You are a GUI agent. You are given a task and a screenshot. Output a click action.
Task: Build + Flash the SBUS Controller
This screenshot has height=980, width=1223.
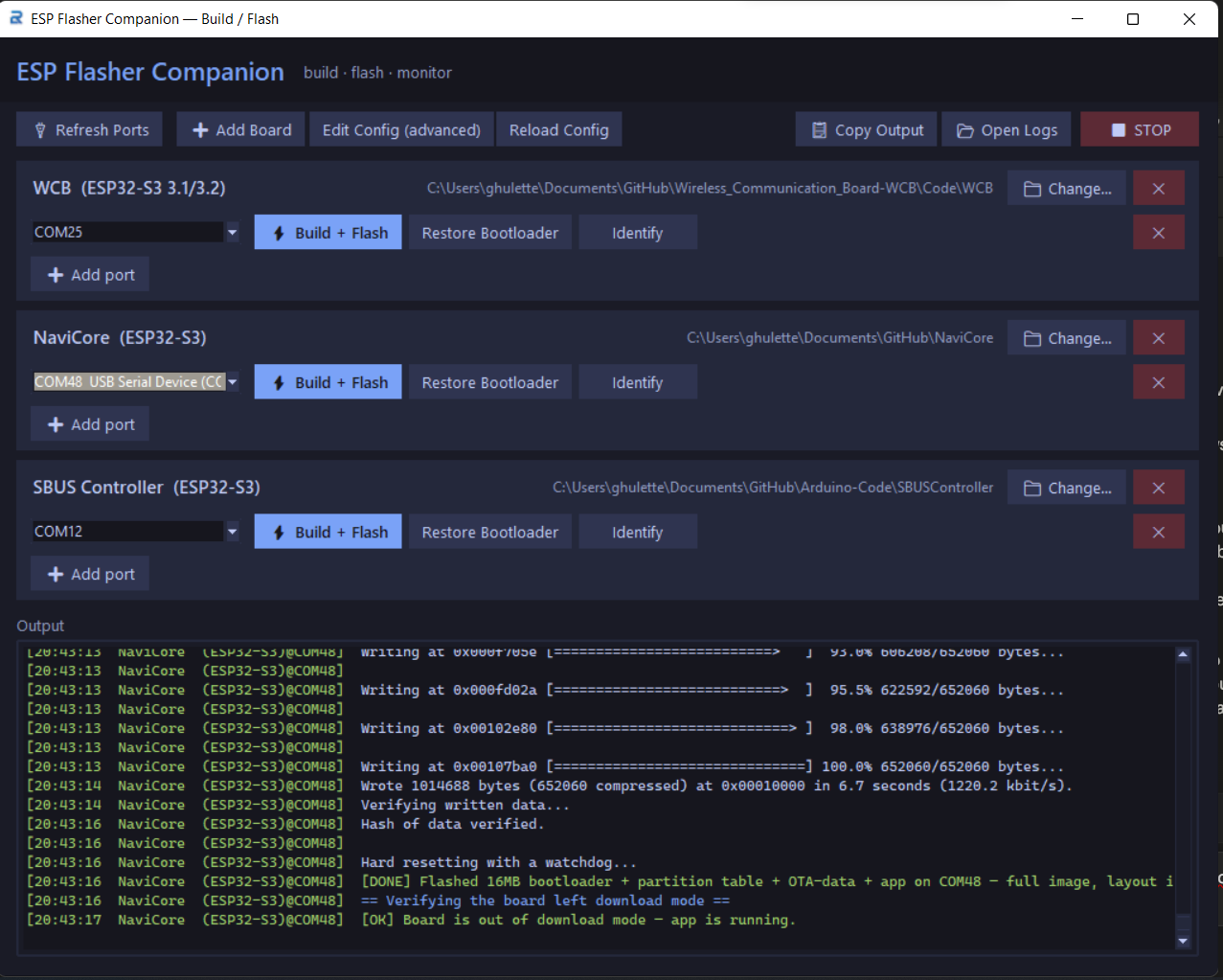(x=328, y=531)
